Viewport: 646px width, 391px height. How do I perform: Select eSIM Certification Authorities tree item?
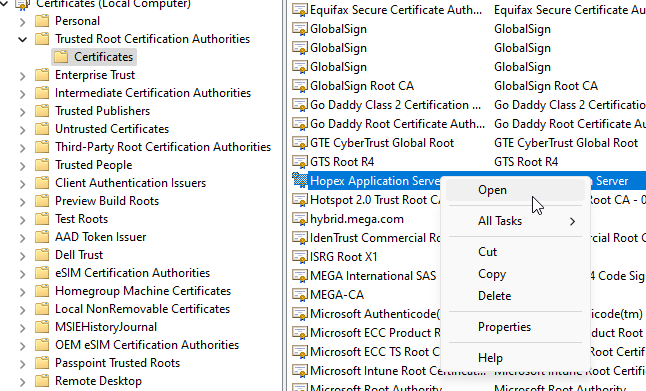pyautogui.click(x=132, y=273)
